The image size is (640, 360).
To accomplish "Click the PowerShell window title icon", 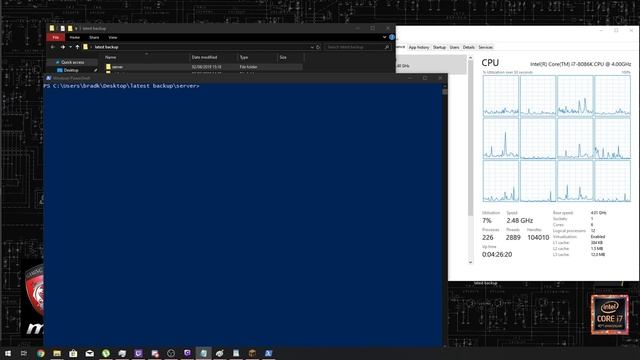I will tap(49, 78).
